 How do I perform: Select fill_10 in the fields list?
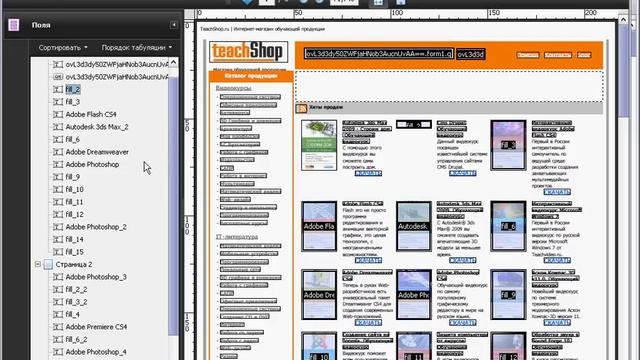coord(75,189)
